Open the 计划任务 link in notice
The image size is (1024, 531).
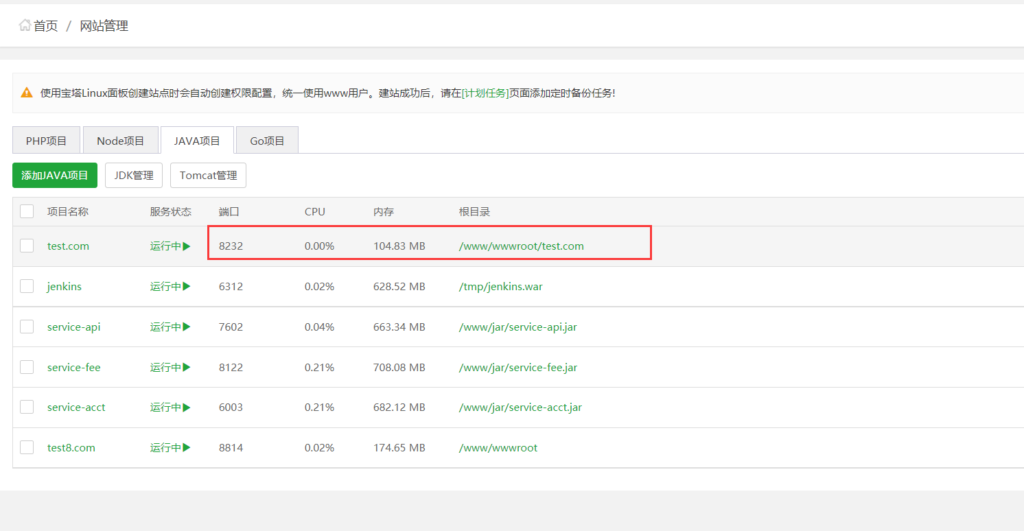point(485,93)
